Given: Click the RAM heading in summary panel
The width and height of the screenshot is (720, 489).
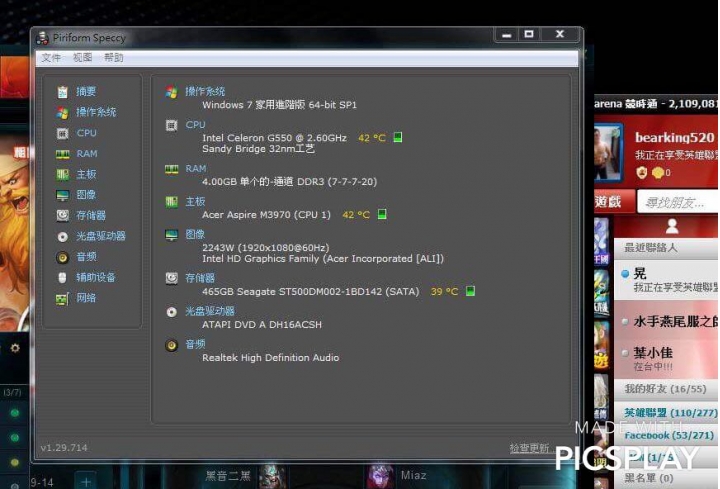Looking at the screenshot, I should (x=196, y=169).
